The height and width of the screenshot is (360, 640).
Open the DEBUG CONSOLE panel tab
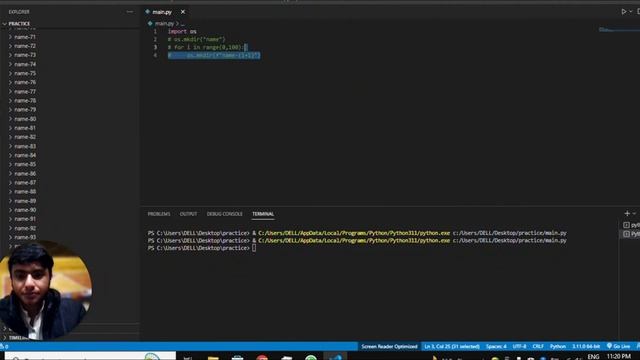coord(224,214)
